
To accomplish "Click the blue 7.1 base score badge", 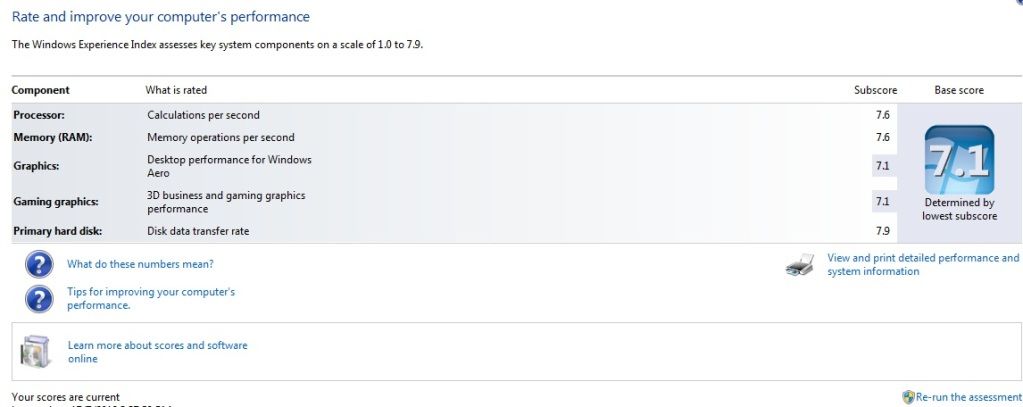I will click(959, 160).
